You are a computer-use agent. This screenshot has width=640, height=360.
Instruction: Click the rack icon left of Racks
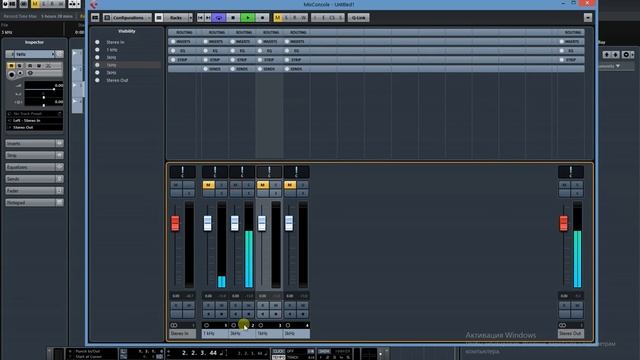[159, 18]
